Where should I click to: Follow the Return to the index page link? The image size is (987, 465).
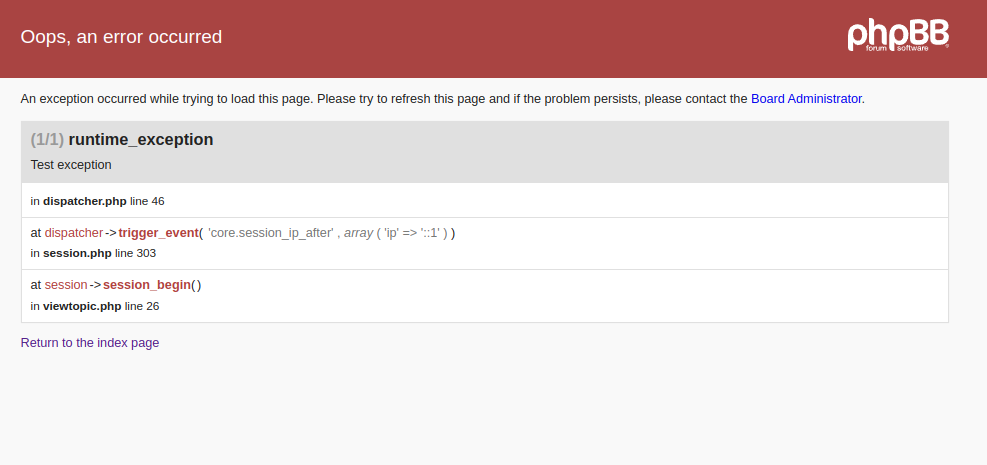pyautogui.click(x=90, y=343)
